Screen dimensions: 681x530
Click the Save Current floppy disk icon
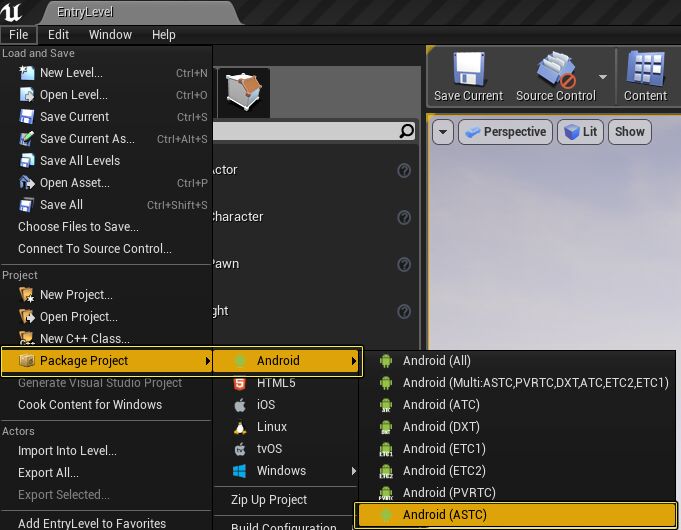coord(469,69)
